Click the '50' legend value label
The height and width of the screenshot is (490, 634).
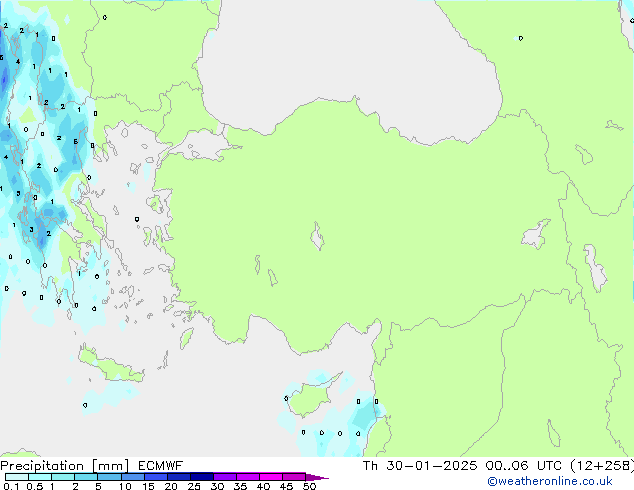[310, 486]
